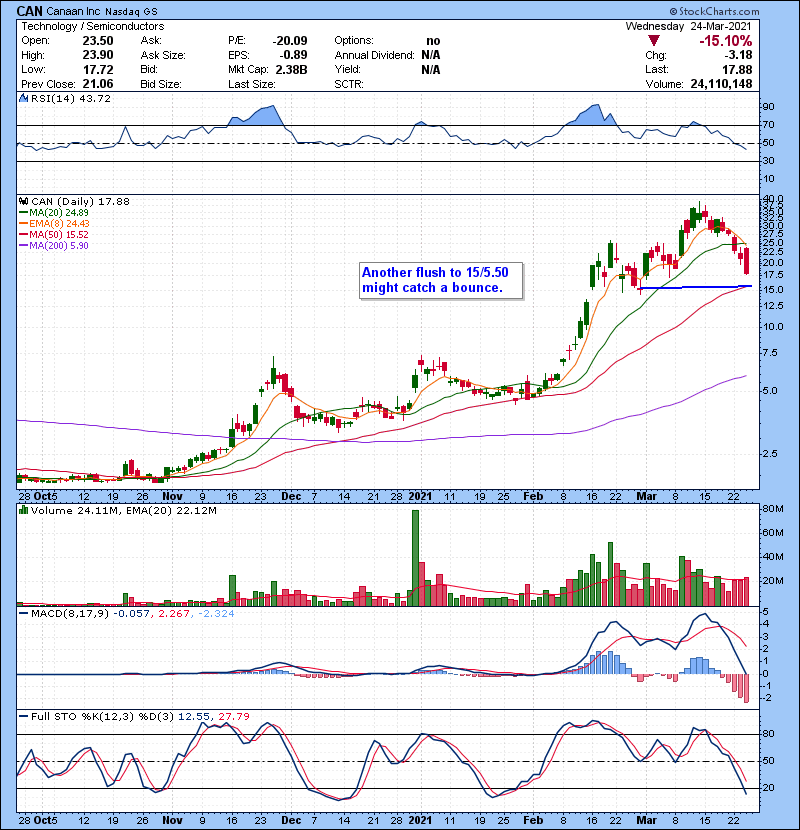The height and width of the screenshot is (830, 800).
Task: Click the tallest green volume bar near 80M
Action: tap(415, 558)
